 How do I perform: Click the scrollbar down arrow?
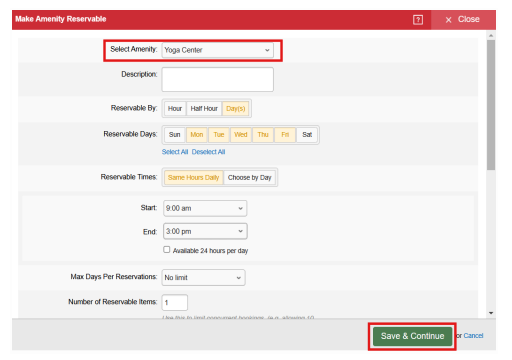pyautogui.click(x=491, y=313)
